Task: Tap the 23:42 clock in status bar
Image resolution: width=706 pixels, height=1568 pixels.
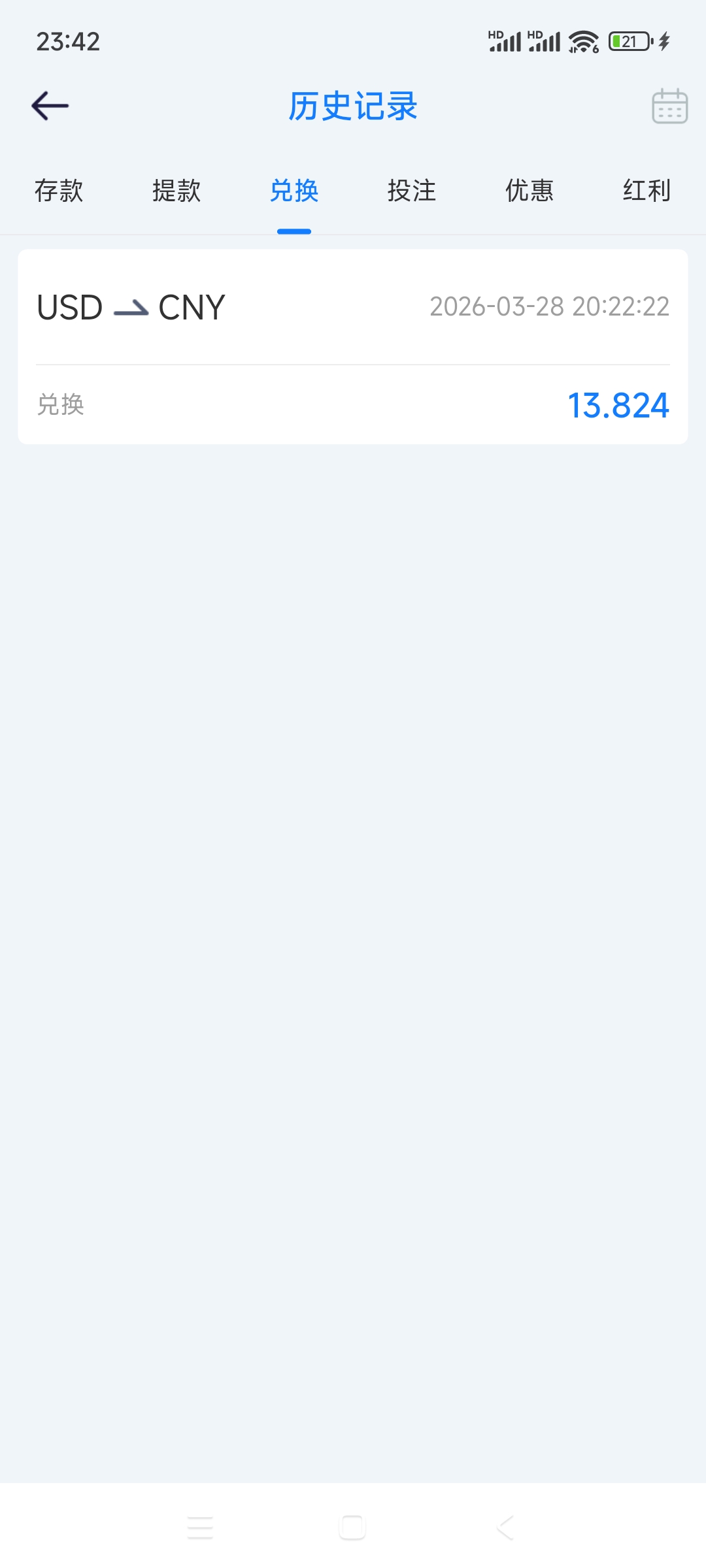Action: 68,42
